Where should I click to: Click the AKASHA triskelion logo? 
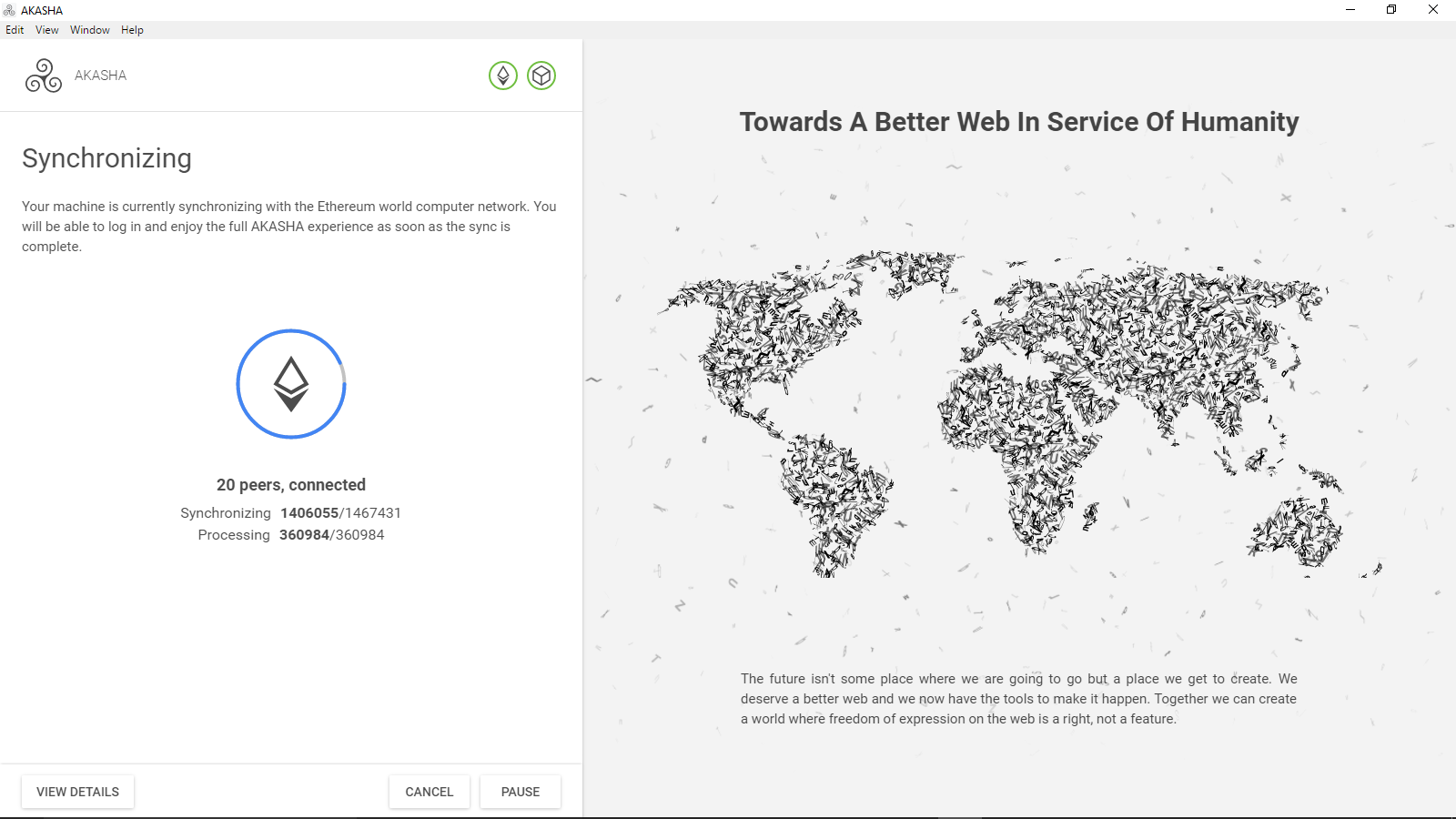[x=44, y=76]
